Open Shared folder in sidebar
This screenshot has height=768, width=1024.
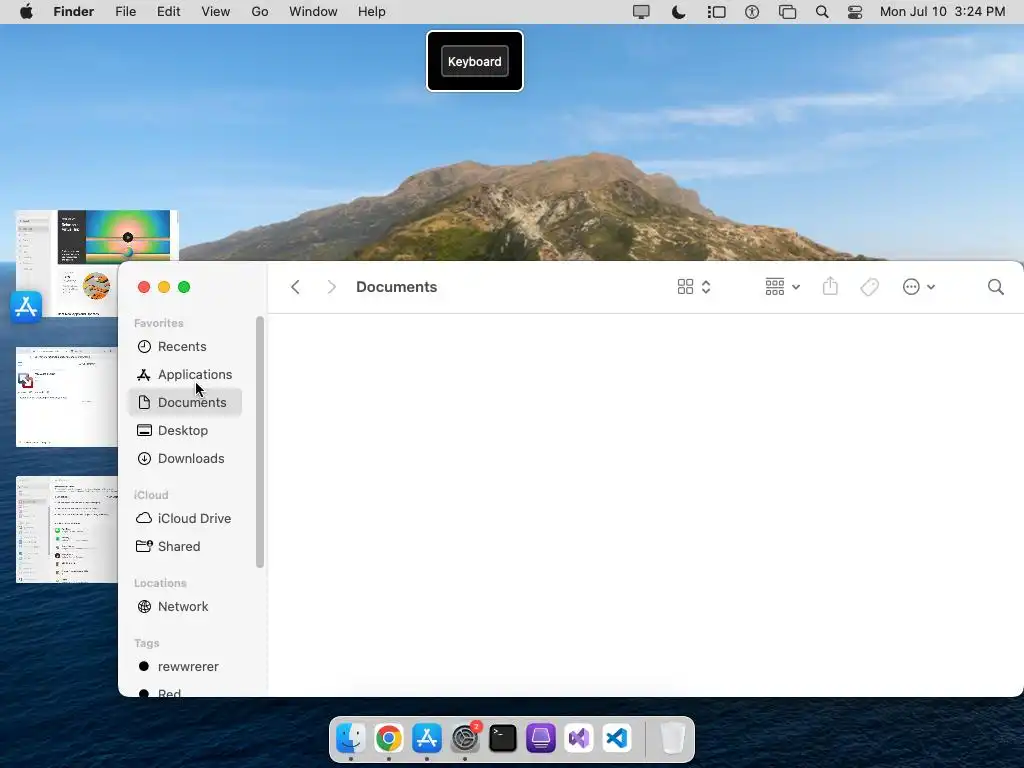point(185,547)
